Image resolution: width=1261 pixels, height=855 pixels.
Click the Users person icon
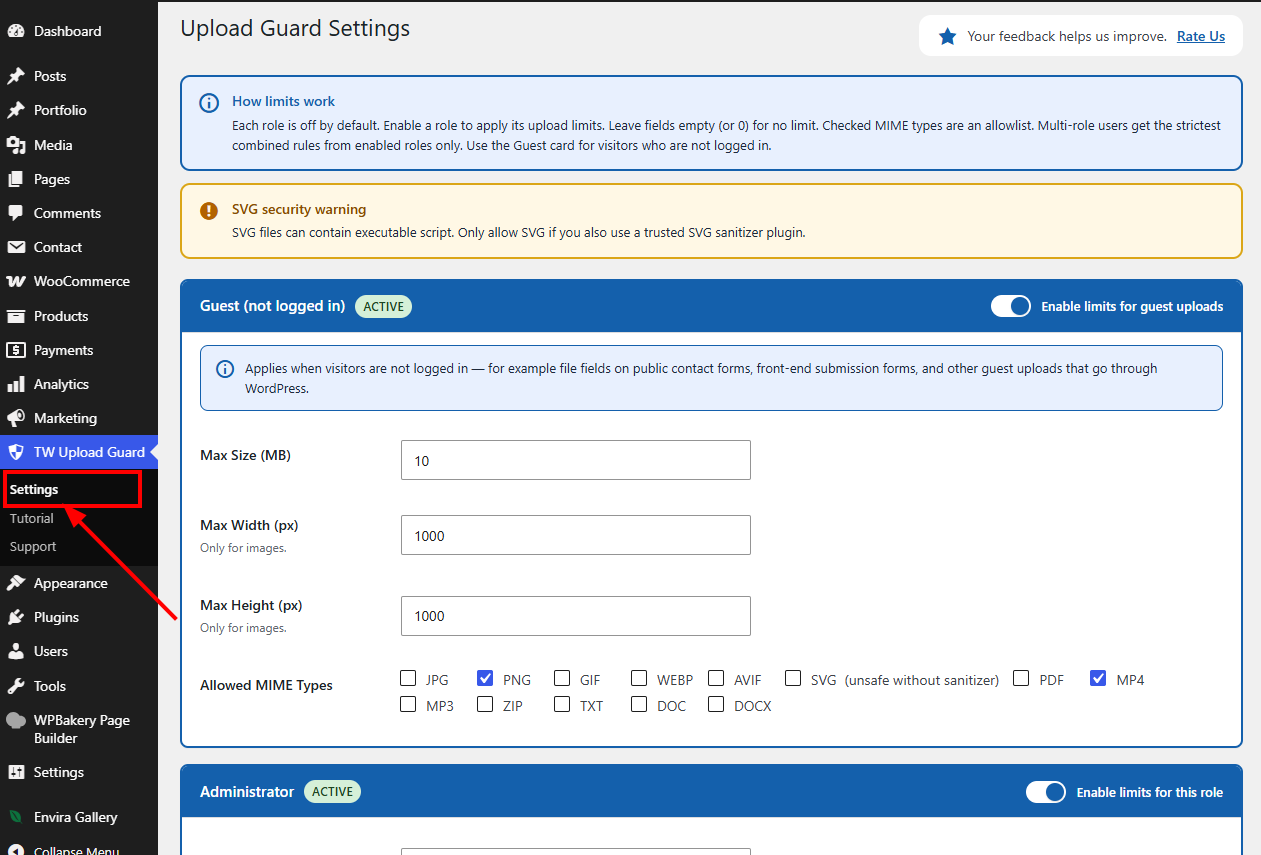(16, 651)
